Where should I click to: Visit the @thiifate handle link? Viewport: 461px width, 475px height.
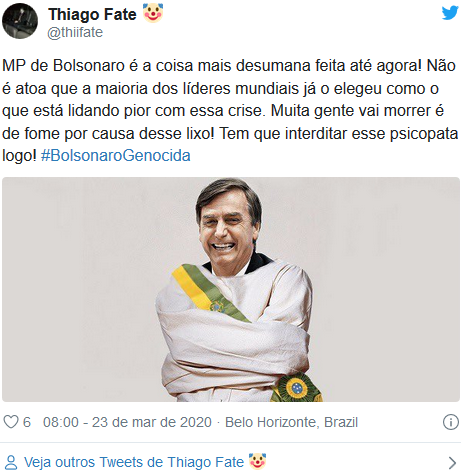(x=75, y=32)
